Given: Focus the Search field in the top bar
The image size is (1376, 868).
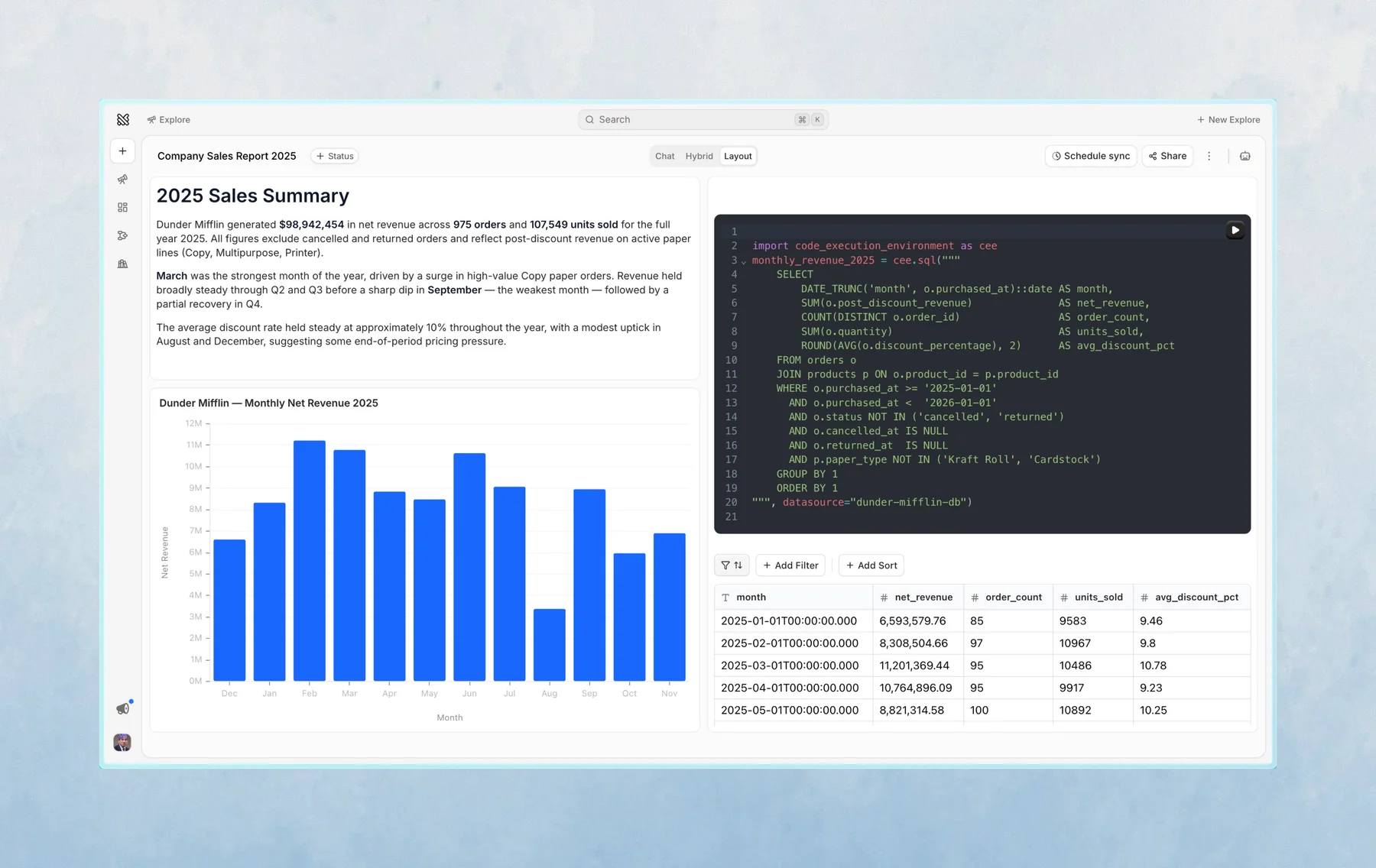Looking at the screenshot, I should click(703, 120).
